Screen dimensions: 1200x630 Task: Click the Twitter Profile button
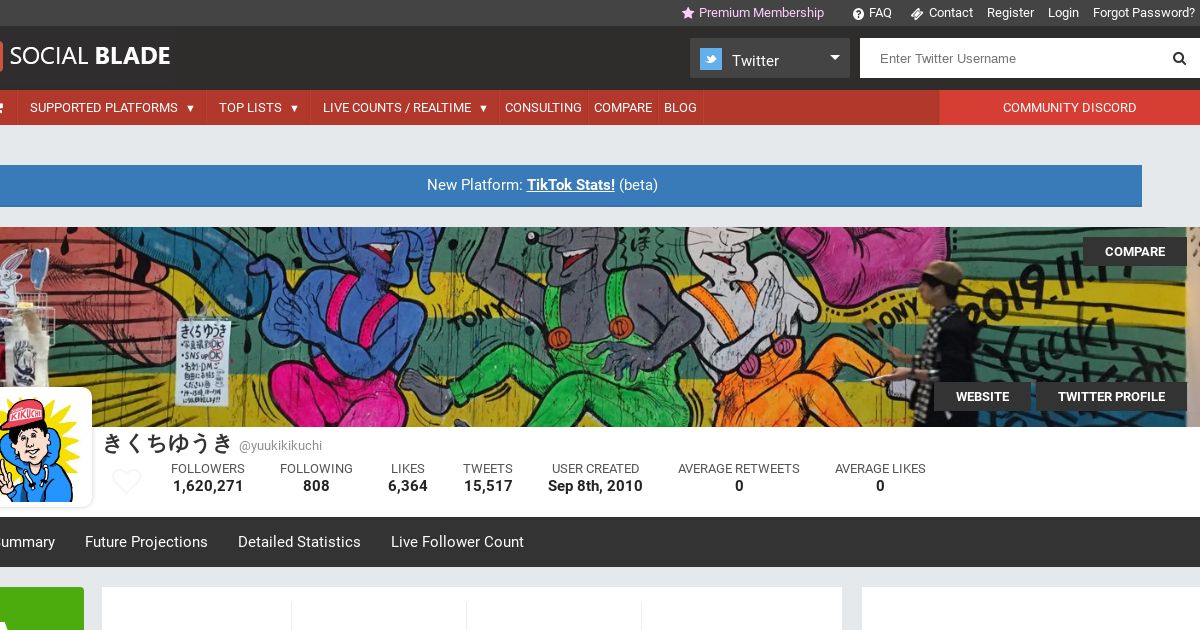click(x=1111, y=396)
